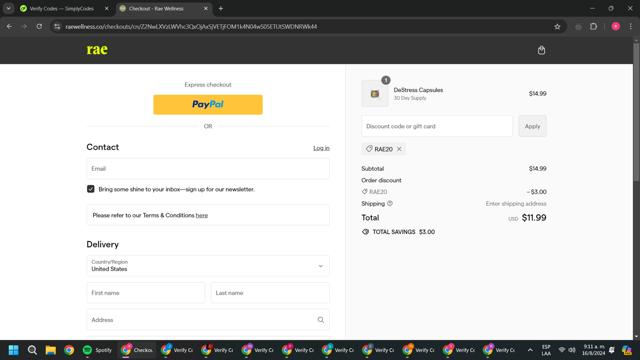Open the taskbar clock and date
640x360 pixels.
tap(593, 350)
